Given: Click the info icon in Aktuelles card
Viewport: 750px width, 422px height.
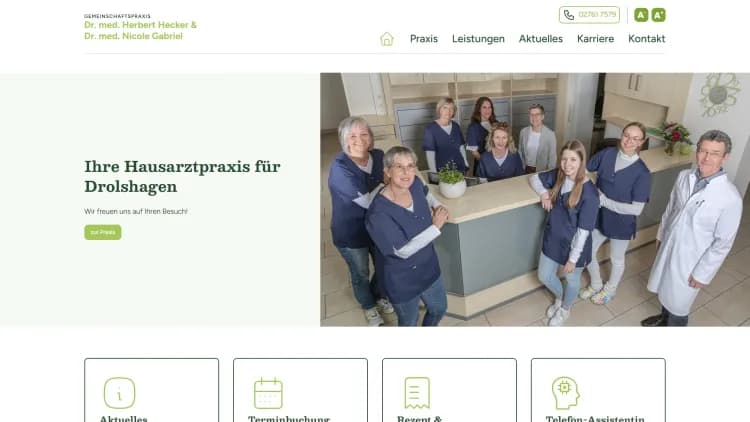Looking at the screenshot, I should pyautogui.click(x=120, y=393).
